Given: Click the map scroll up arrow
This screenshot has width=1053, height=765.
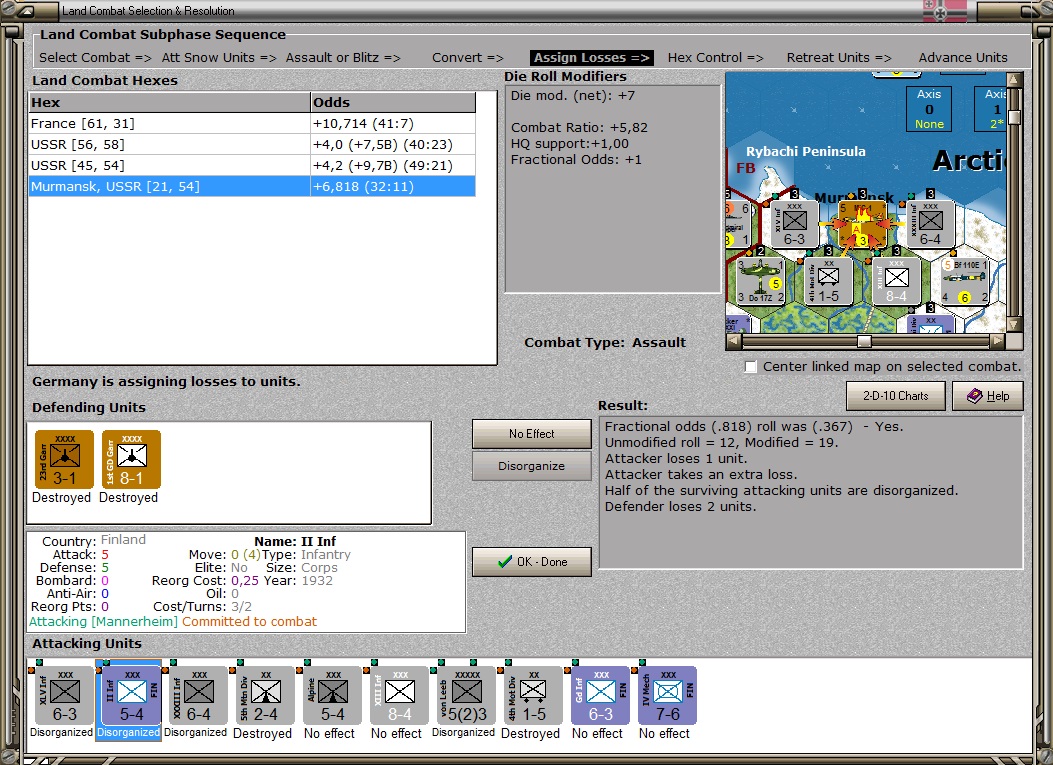Looking at the screenshot, I should pyautogui.click(x=1014, y=80).
